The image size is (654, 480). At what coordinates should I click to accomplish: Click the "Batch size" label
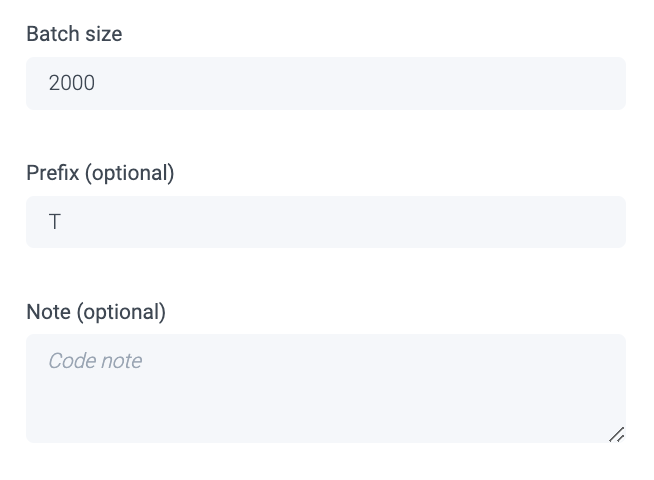(x=74, y=34)
